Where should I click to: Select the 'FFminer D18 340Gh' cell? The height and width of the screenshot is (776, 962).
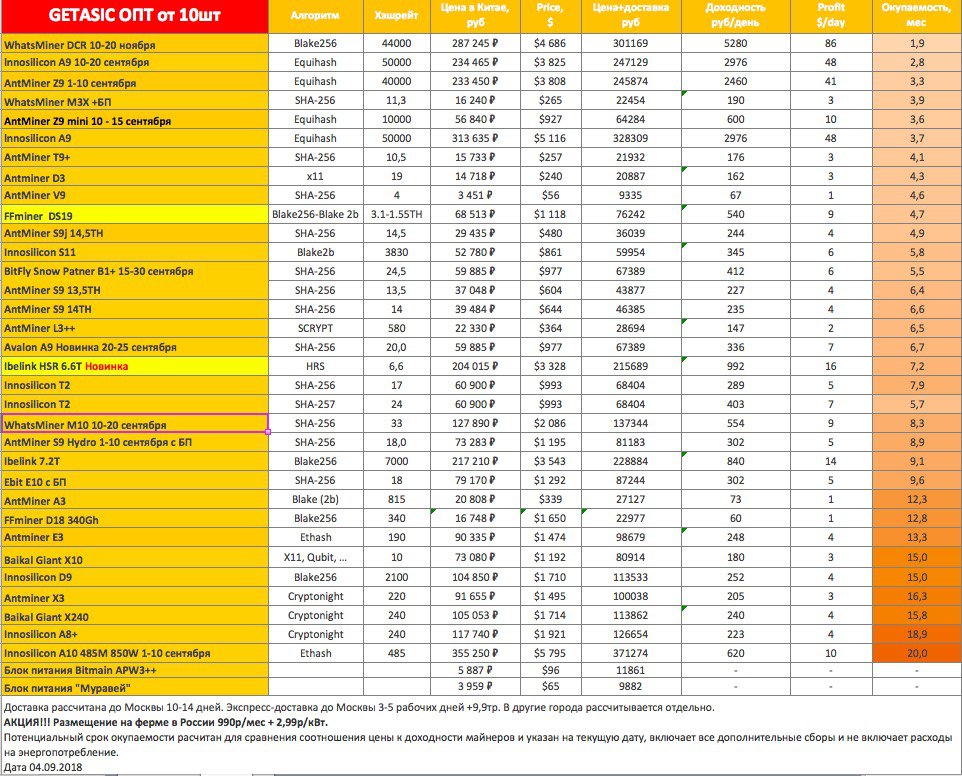[x=134, y=518]
